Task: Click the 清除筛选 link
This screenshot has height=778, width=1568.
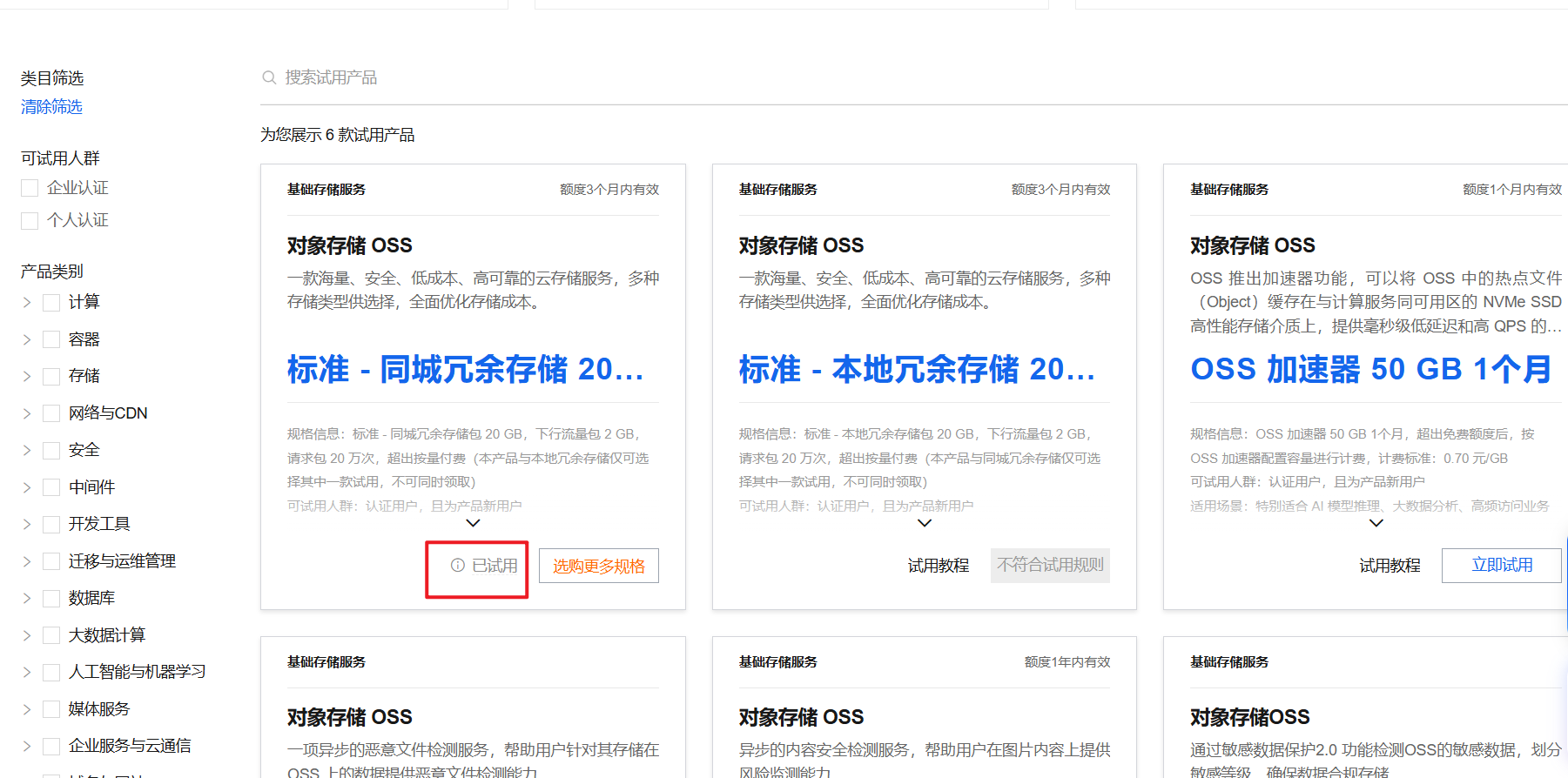Action: tap(51, 106)
